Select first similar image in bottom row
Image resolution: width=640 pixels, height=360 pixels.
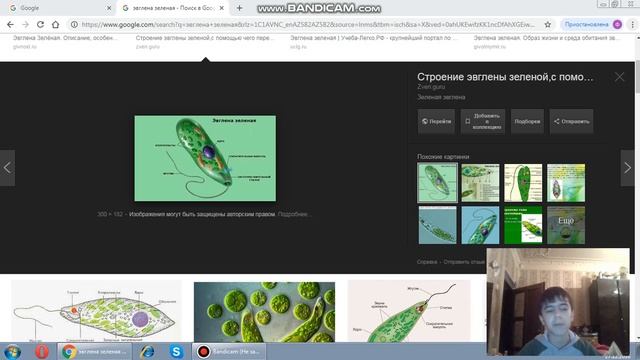(x=437, y=225)
